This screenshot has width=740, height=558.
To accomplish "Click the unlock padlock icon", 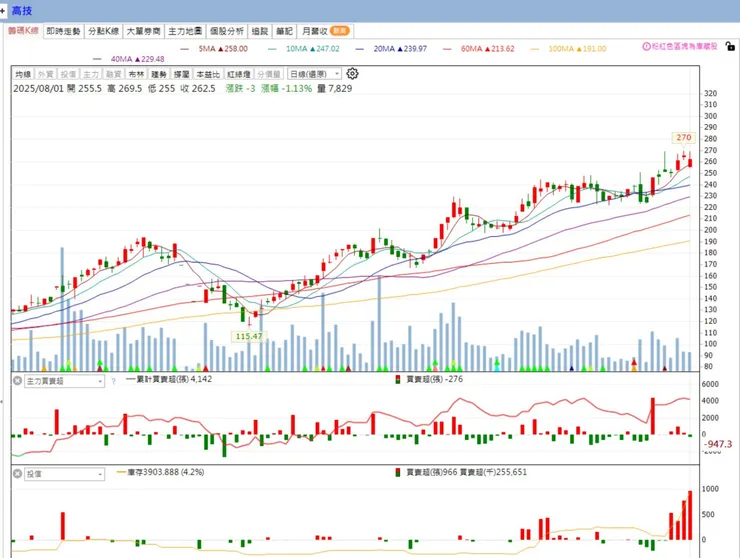I will 730,46.
